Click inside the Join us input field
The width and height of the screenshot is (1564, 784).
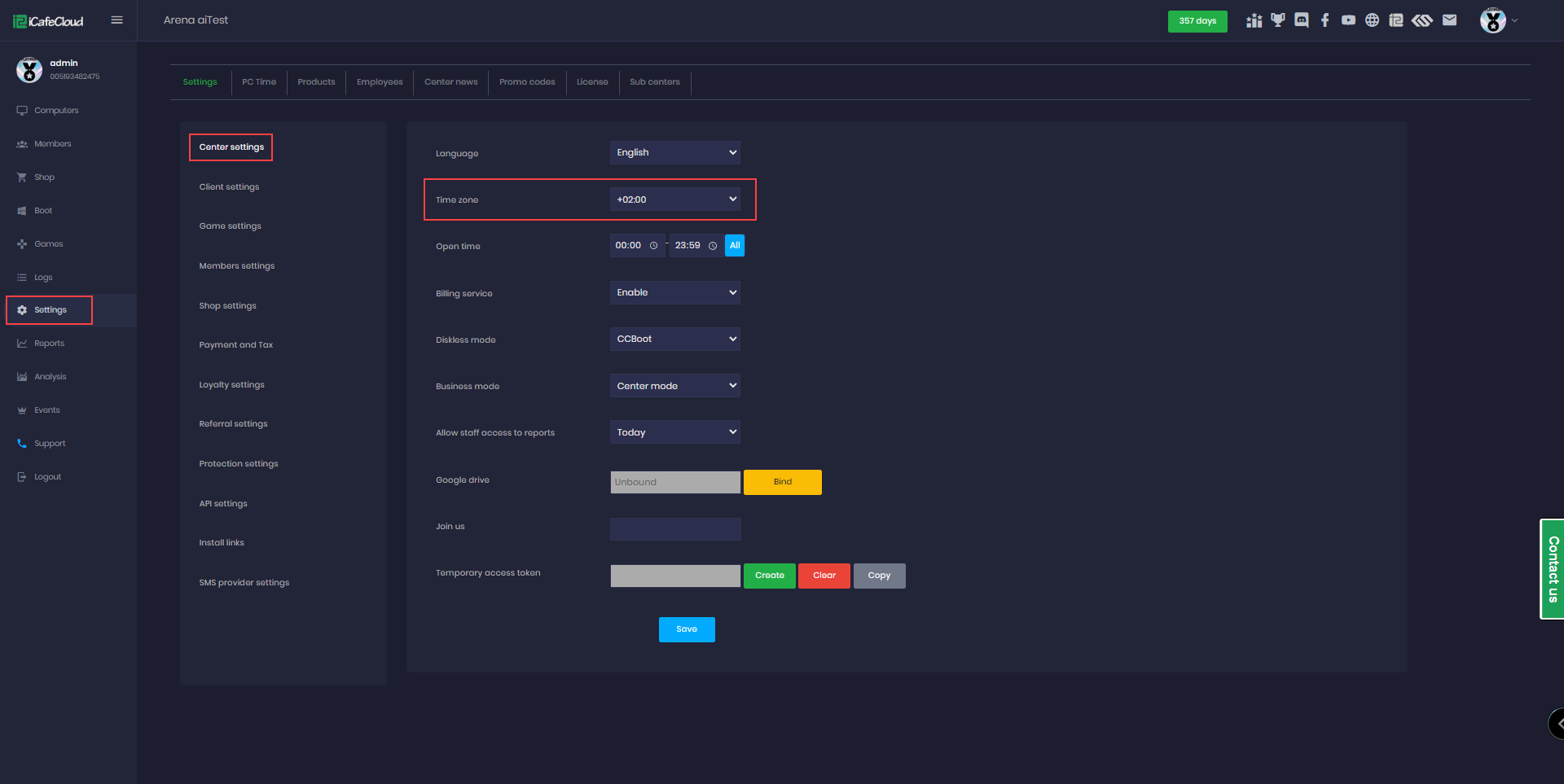point(674,528)
